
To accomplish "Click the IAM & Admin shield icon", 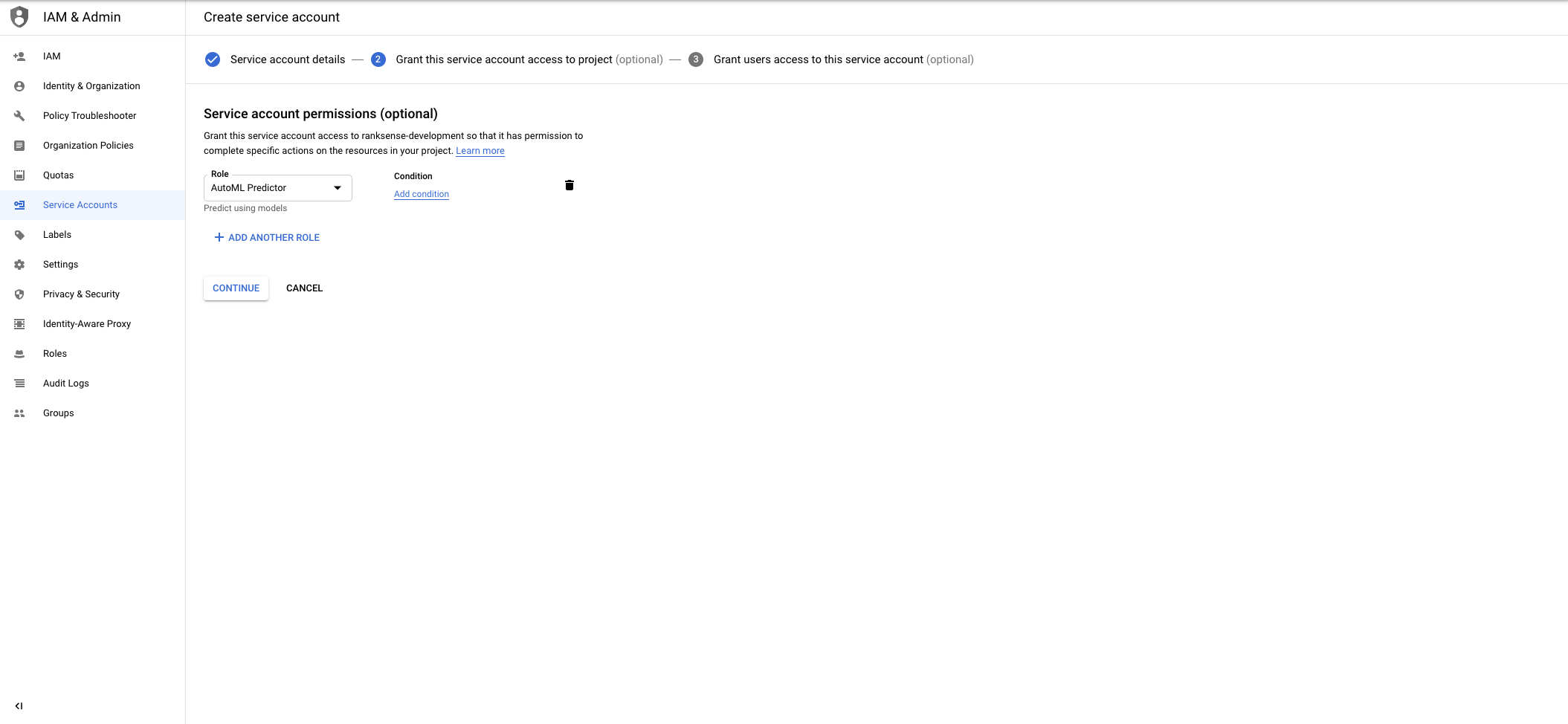I will 19,17.
